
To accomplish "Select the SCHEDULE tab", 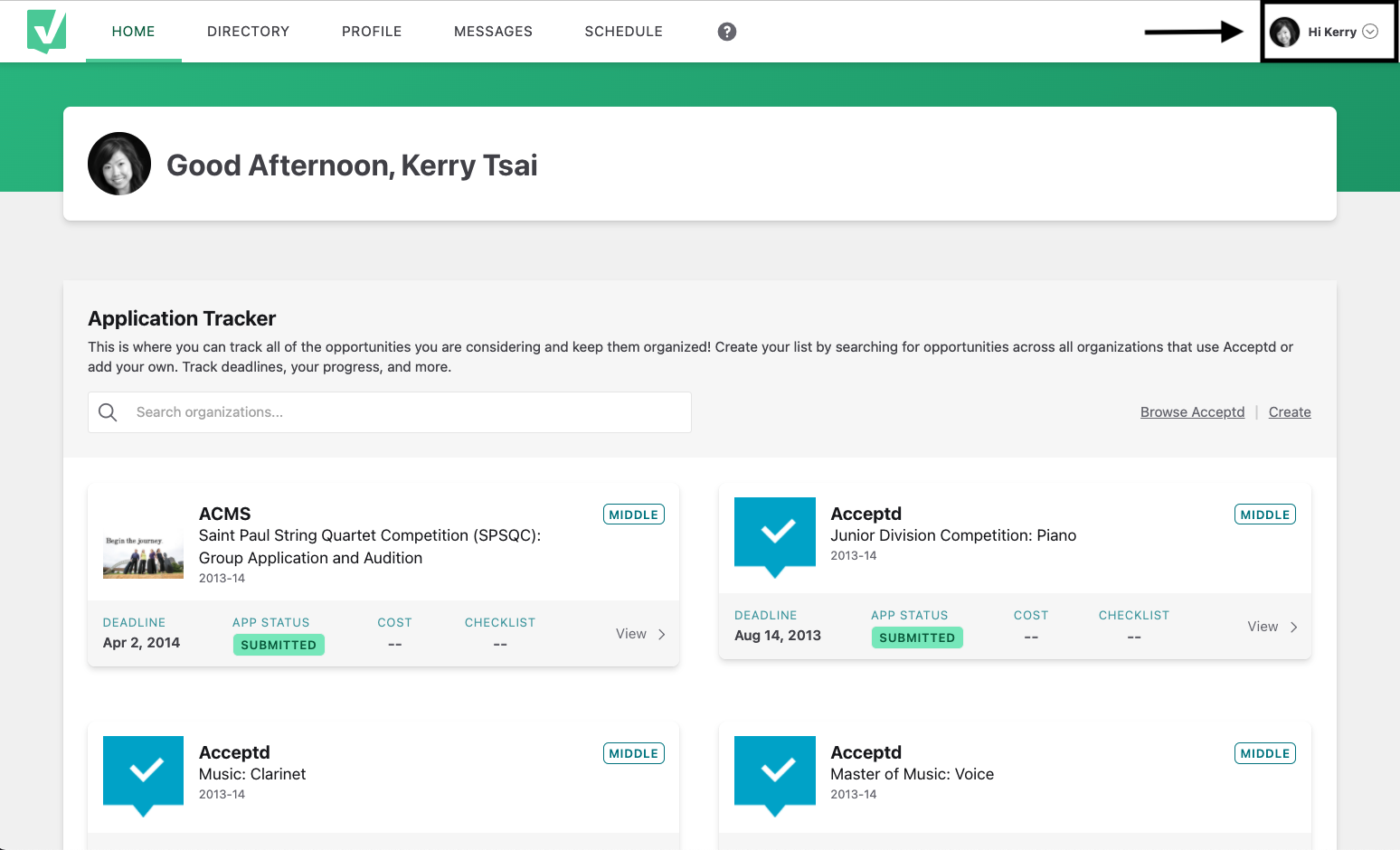I will click(624, 32).
